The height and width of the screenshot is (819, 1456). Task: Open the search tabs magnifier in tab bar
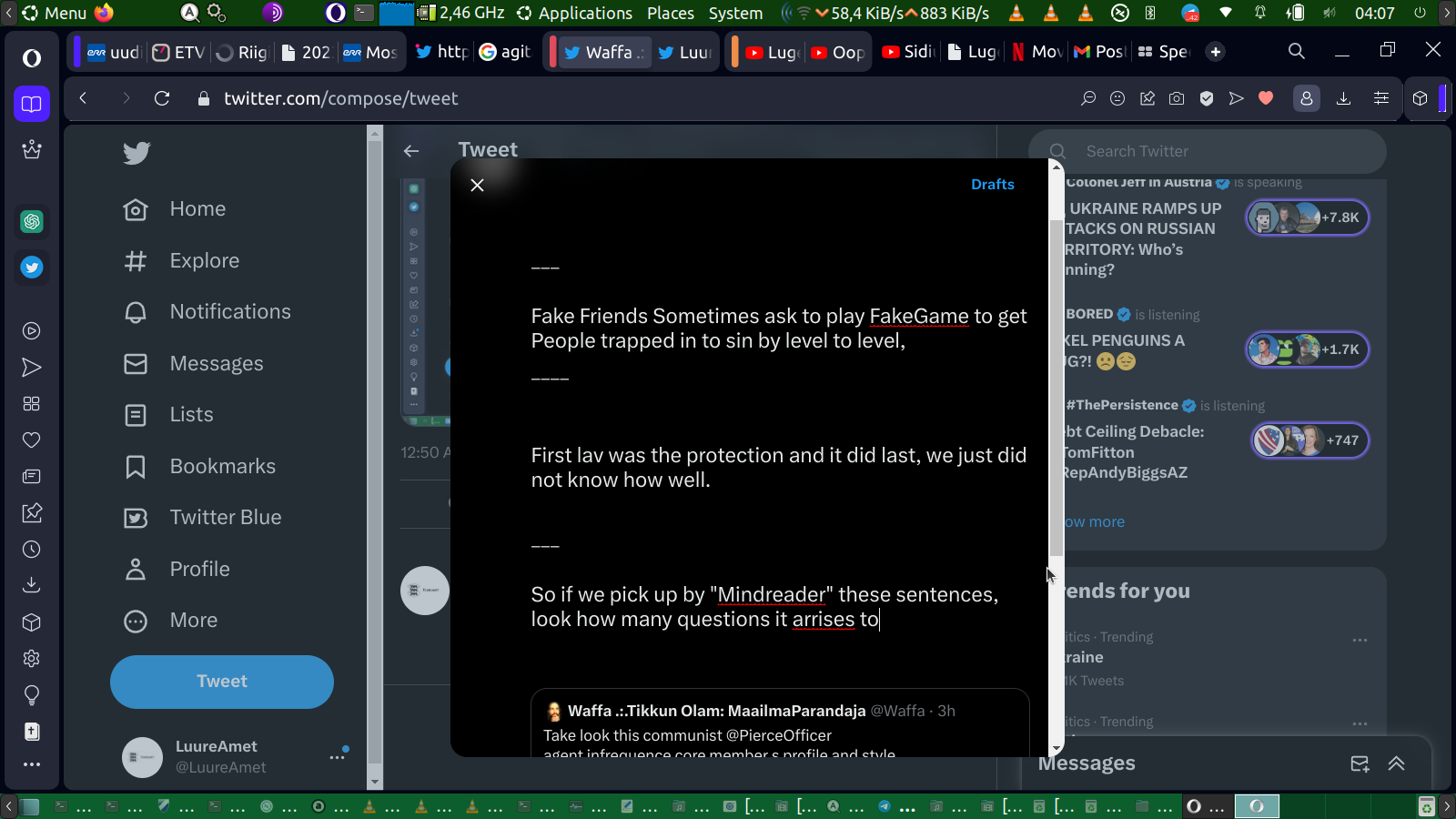[x=1297, y=52]
